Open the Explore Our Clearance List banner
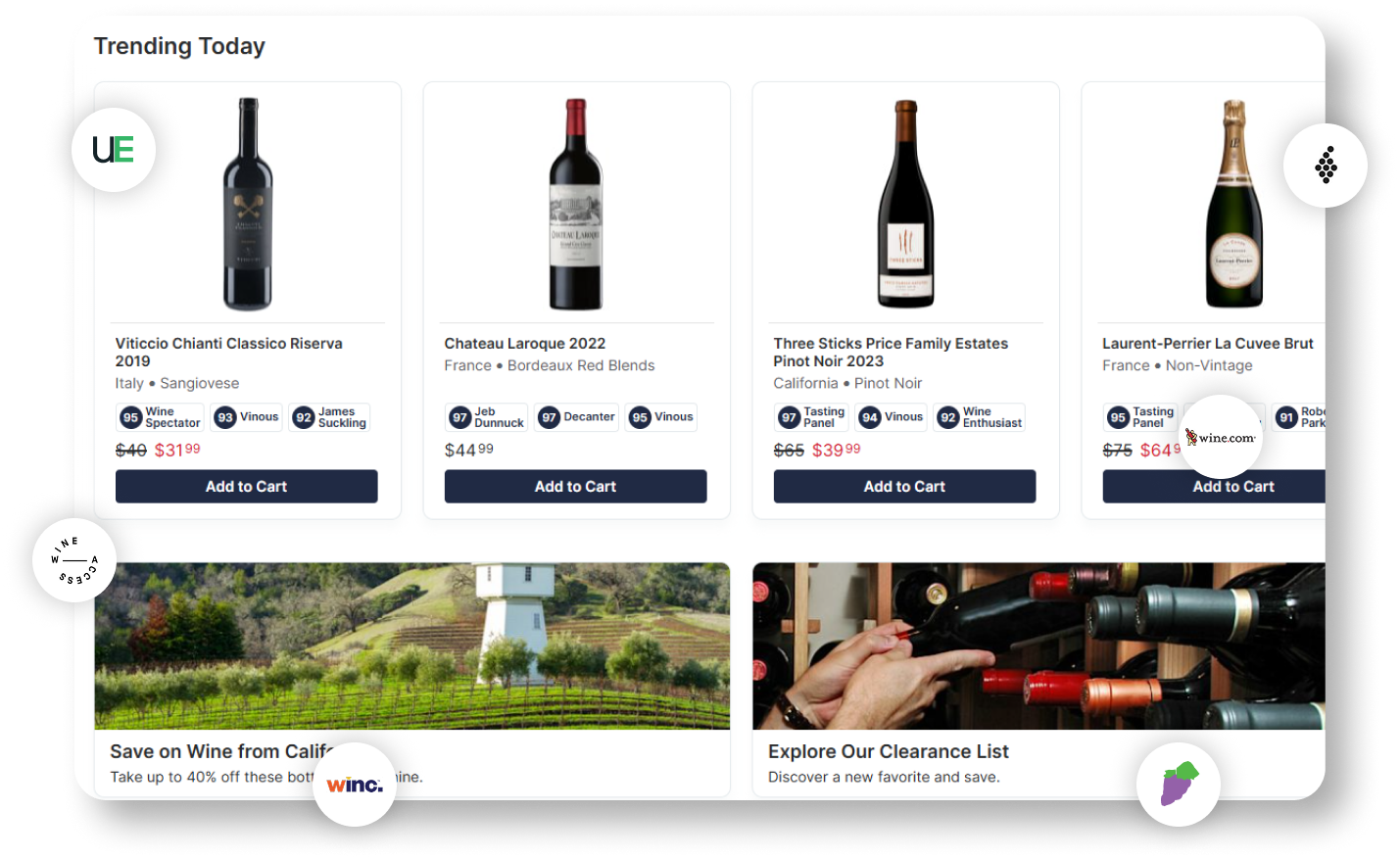 (1038, 680)
